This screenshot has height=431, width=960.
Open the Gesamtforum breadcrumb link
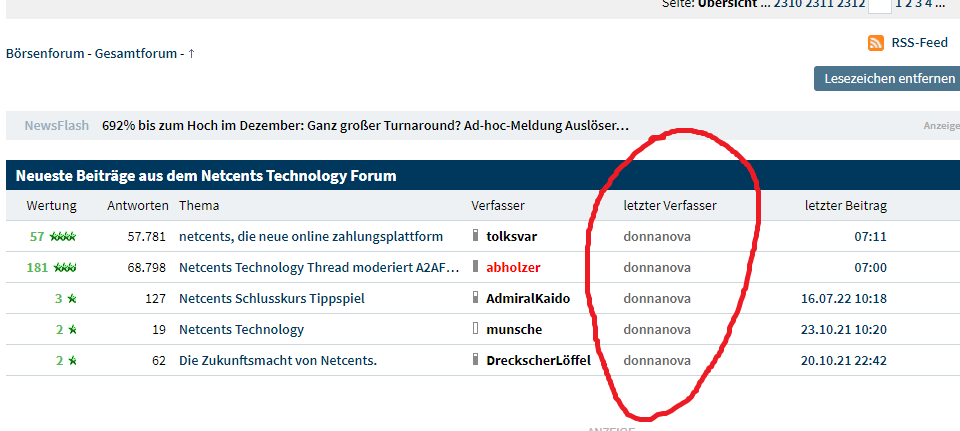(x=135, y=53)
